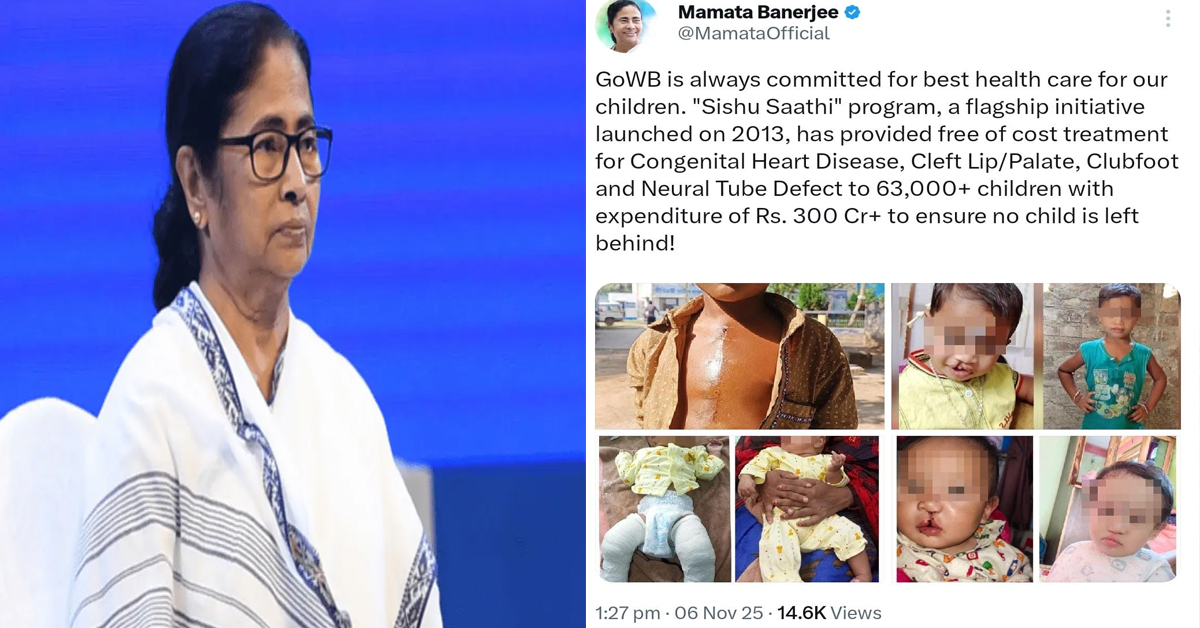Open the baby with leg casts photo
Screen dimensions: 1200x628
pyautogui.click(x=664, y=509)
